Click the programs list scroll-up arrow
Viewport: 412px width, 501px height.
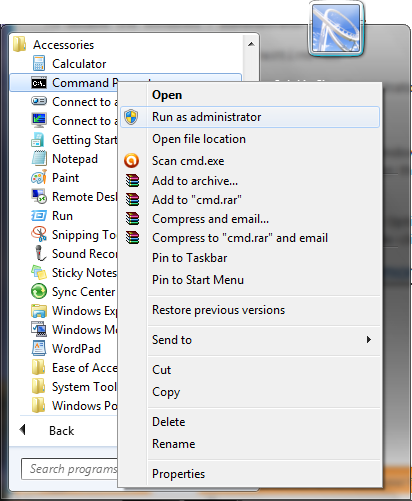click(x=251, y=44)
